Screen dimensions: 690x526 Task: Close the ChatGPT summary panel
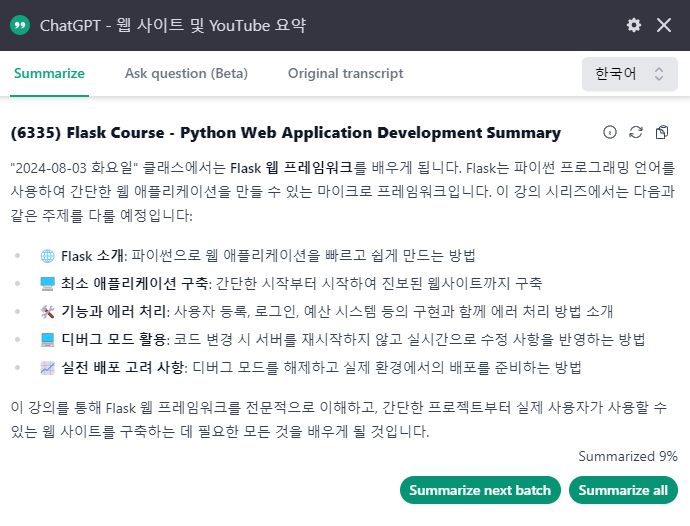point(664,25)
